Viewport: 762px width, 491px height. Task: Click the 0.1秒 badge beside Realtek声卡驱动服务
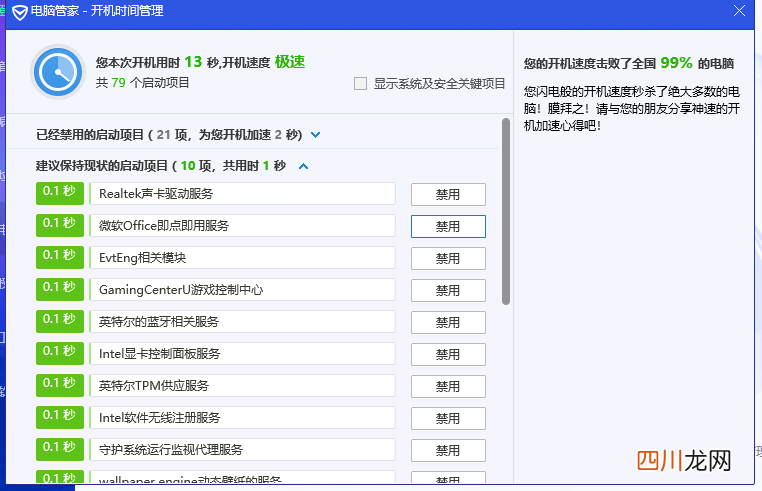60,193
